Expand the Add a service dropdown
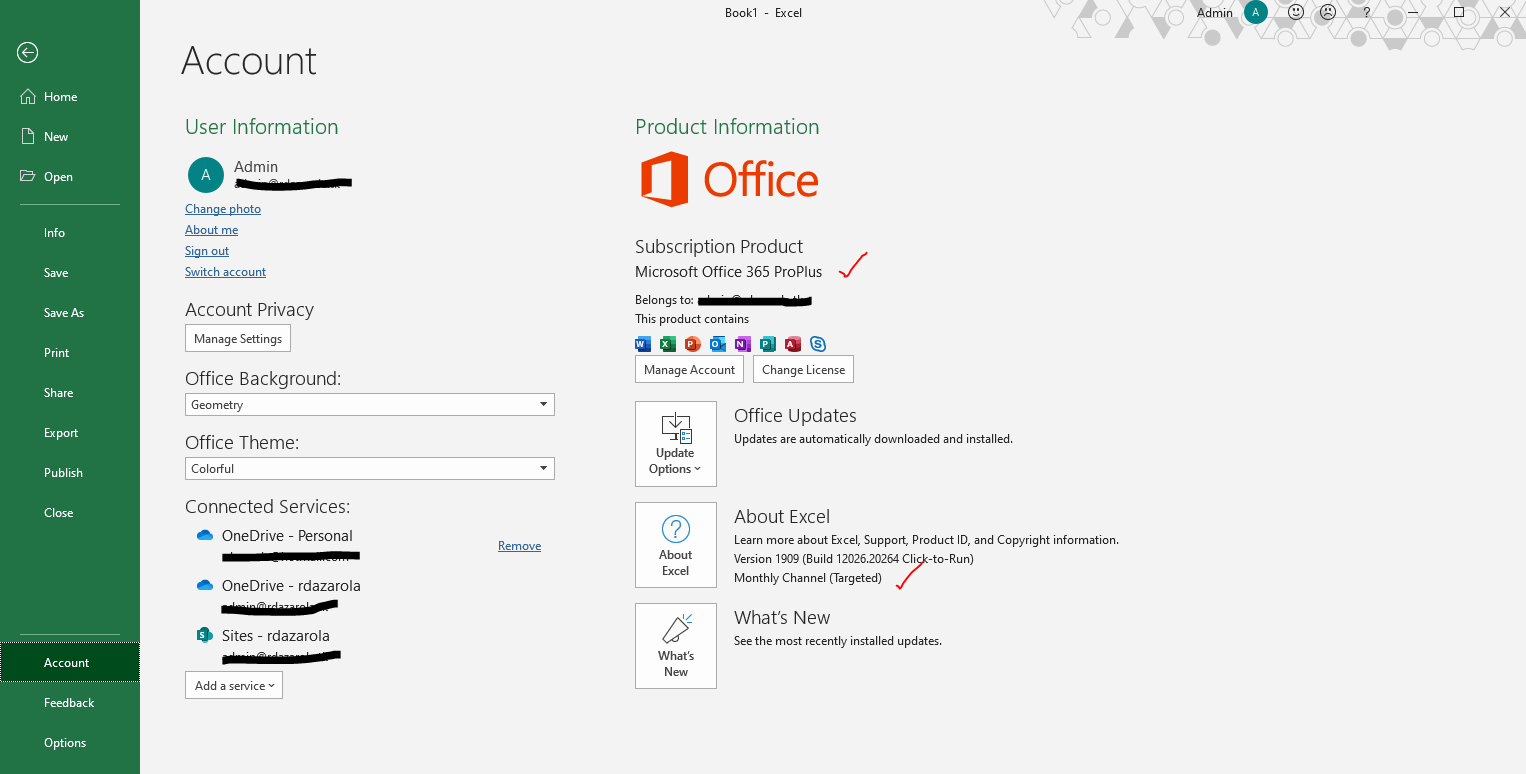Viewport: 1526px width, 774px height. [234, 685]
